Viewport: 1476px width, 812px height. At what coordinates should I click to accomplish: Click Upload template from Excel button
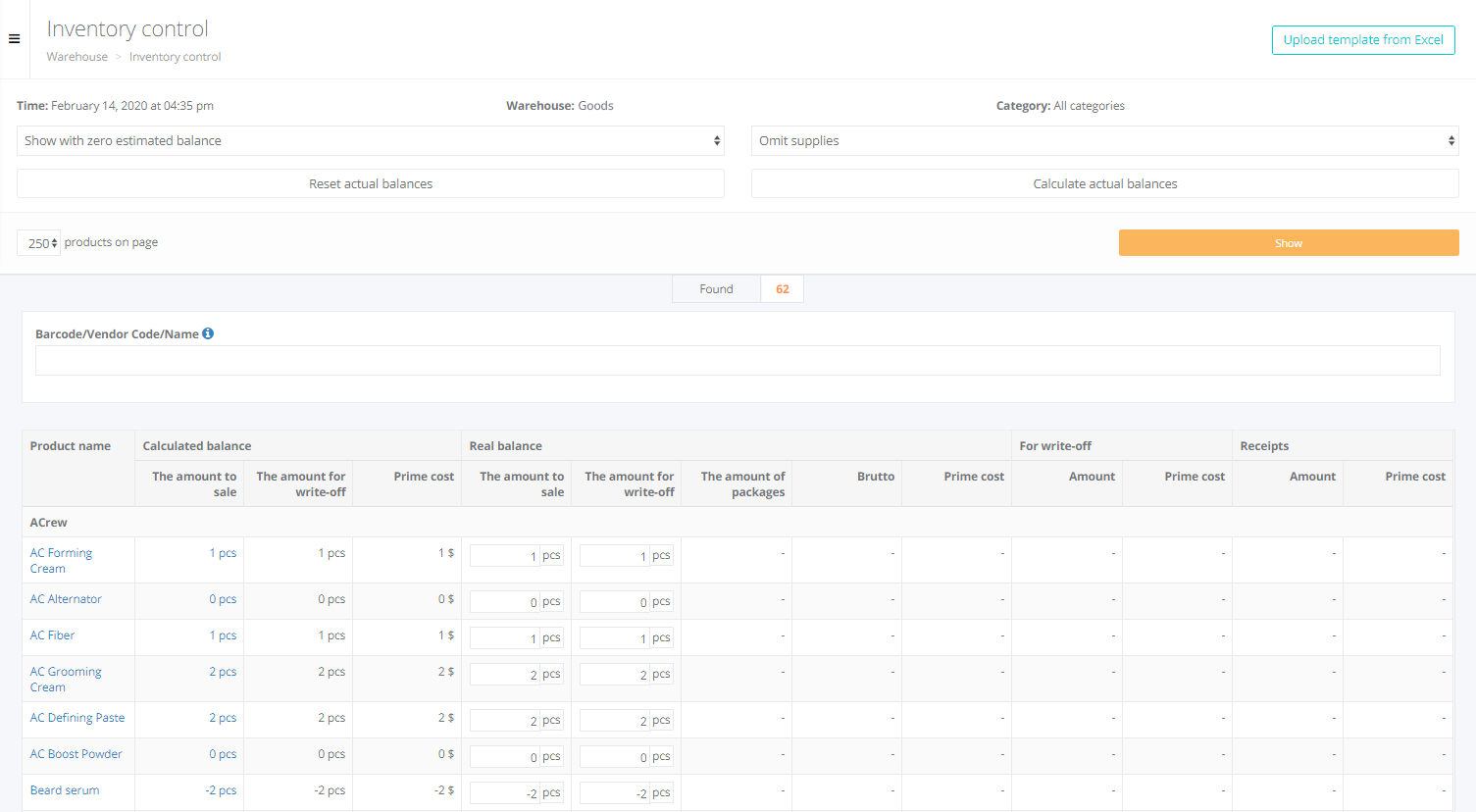pyautogui.click(x=1362, y=40)
